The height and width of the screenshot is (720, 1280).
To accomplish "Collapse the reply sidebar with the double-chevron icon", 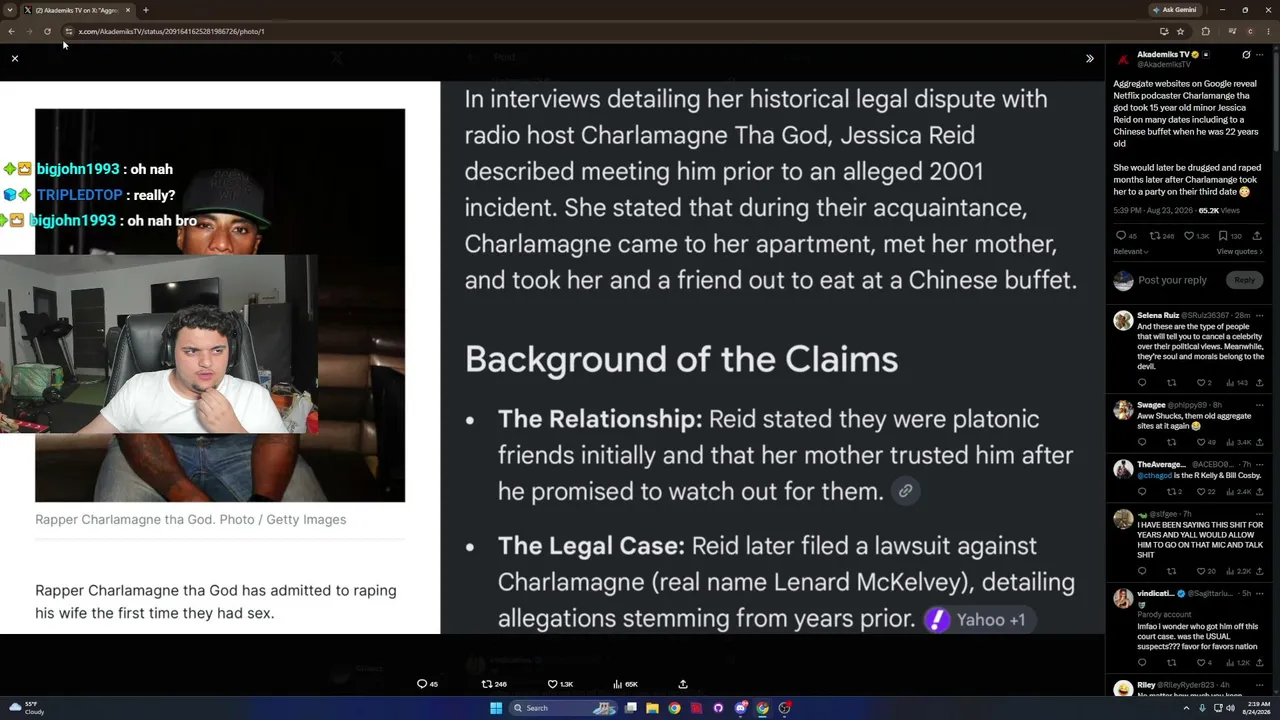I will point(1090,59).
